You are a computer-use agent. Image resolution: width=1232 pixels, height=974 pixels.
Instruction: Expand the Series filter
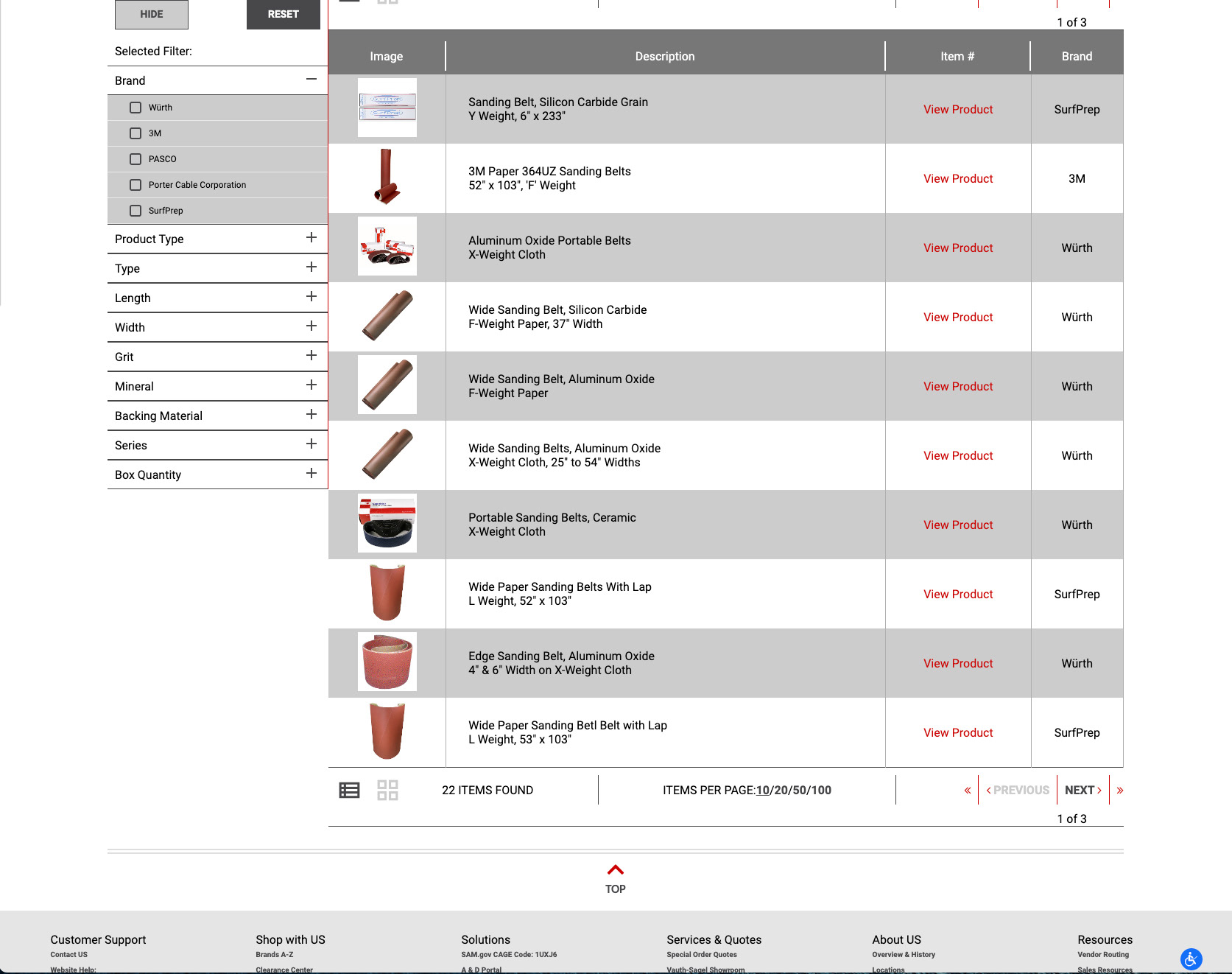click(311, 444)
